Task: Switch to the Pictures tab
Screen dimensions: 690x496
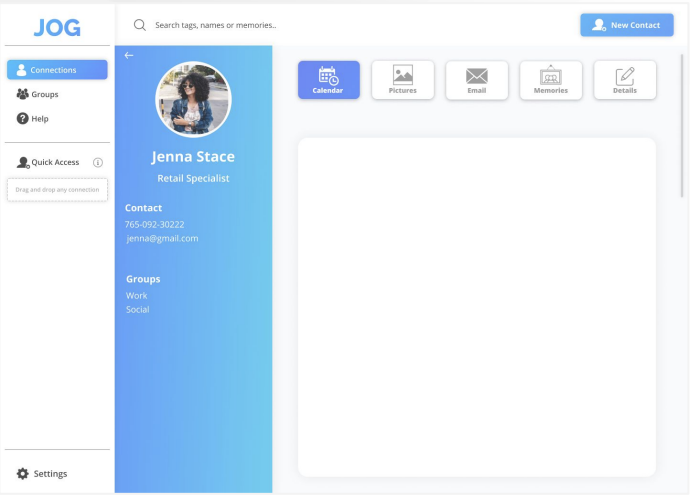Action: (403, 80)
